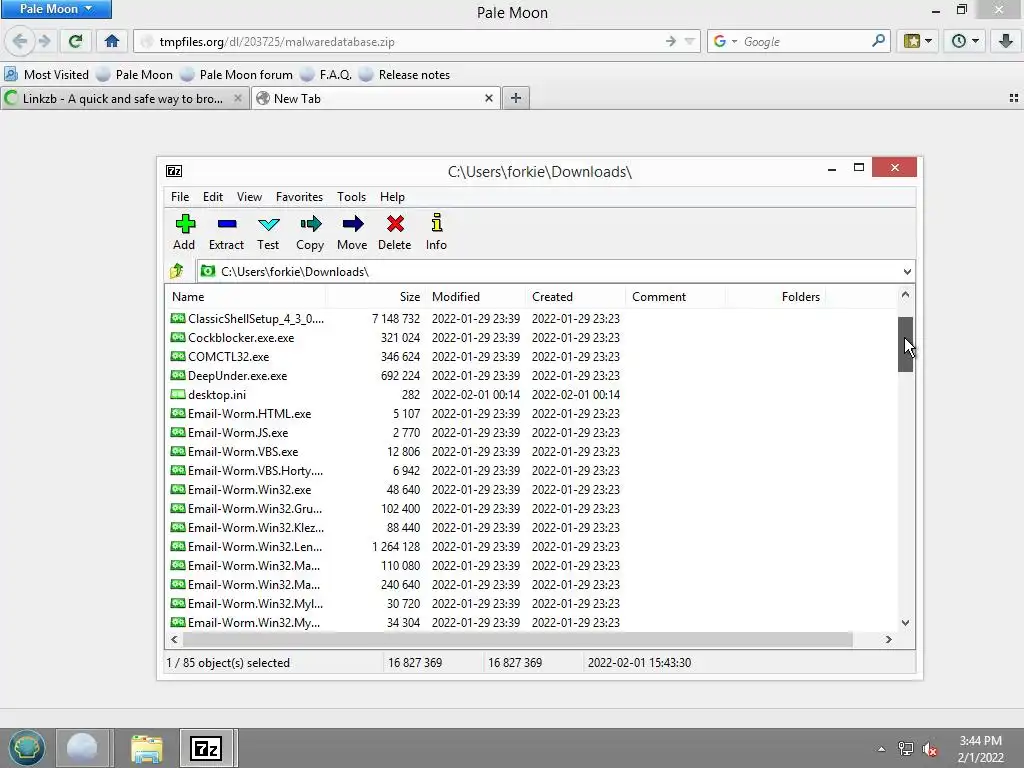This screenshot has height=768, width=1024.
Task: Open a new browser tab
Action: [x=516, y=98]
